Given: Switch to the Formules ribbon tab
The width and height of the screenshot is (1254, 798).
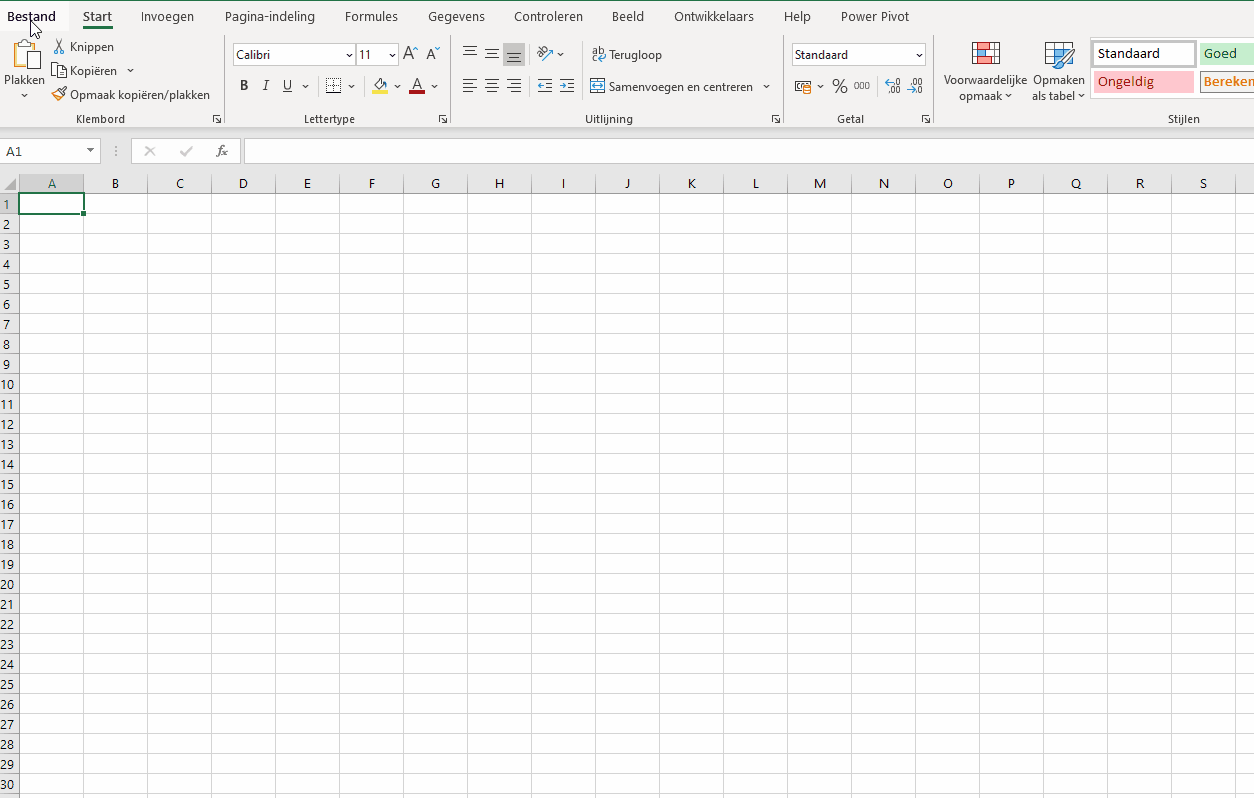Looking at the screenshot, I should coord(371,16).
